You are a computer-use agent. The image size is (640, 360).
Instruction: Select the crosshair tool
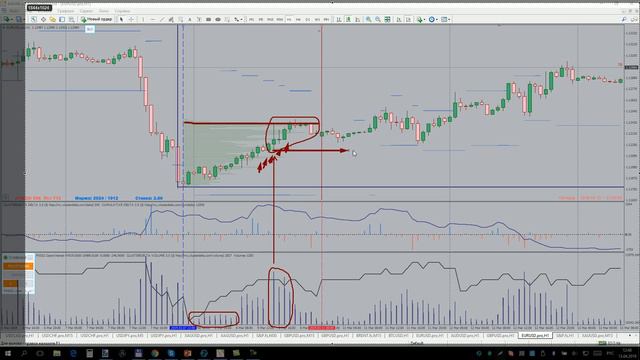click(x=131, y=19)
